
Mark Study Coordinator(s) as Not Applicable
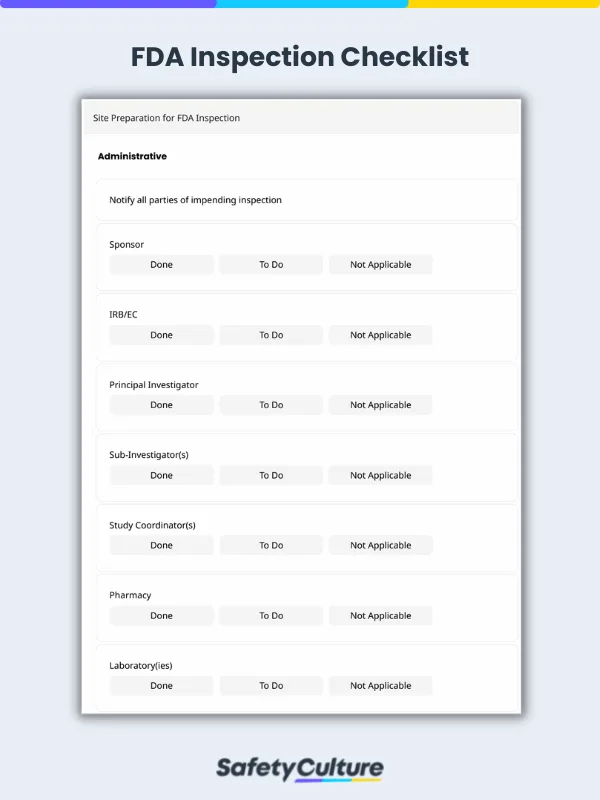tap(380, 545)
